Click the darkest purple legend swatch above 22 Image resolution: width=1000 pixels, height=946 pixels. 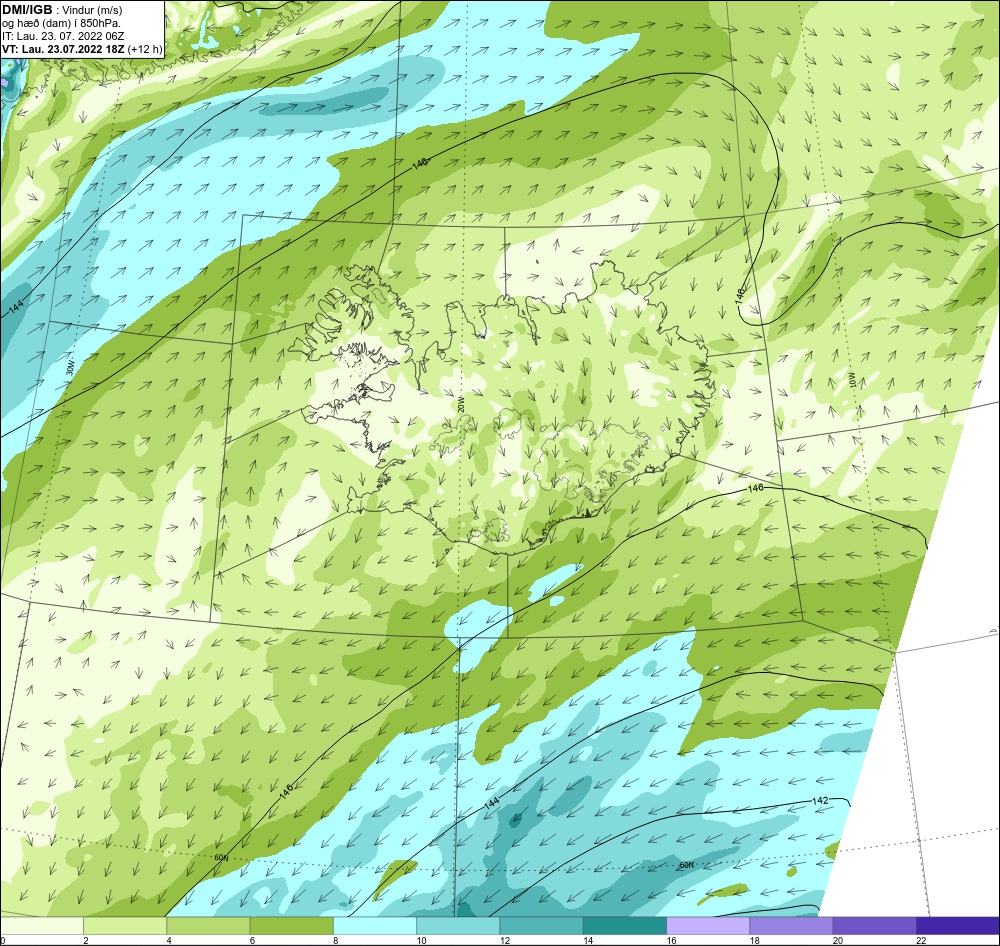(958, 925)
